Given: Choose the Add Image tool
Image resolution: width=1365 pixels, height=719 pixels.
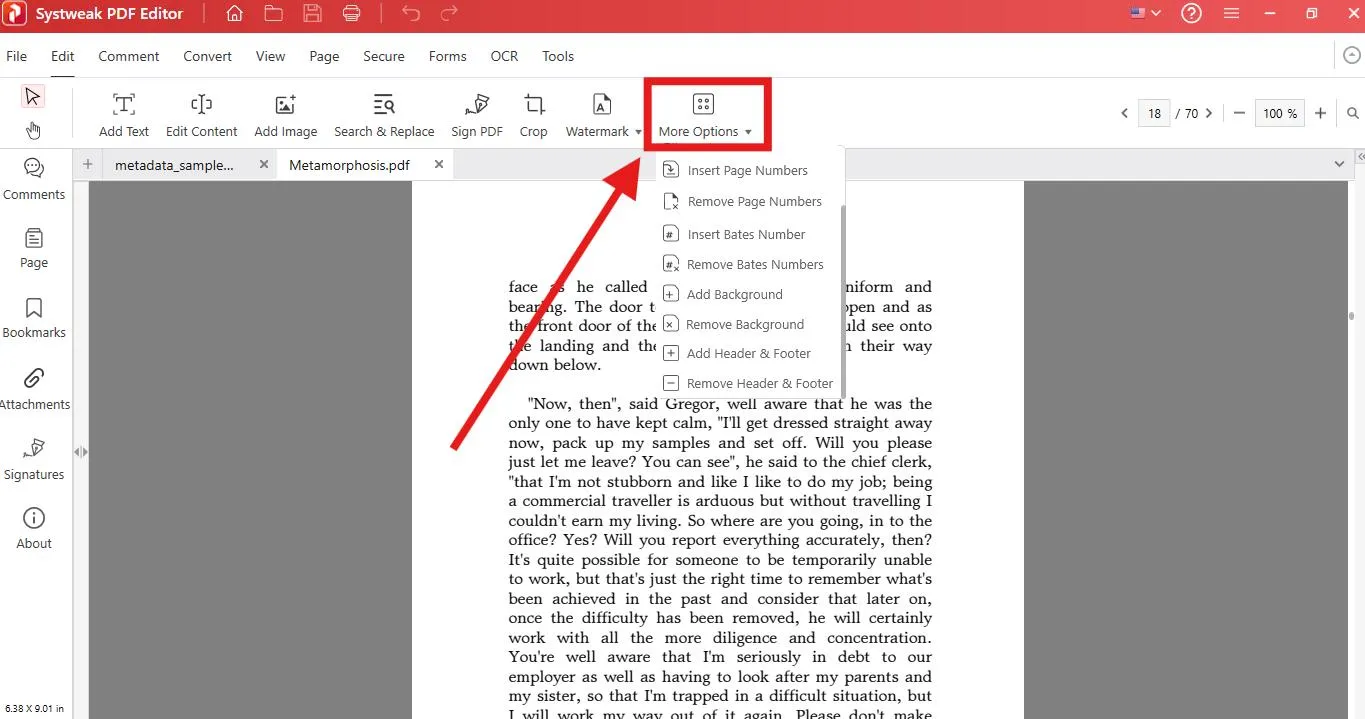Looking at the screenshot, I should click(x=285, y=115).
